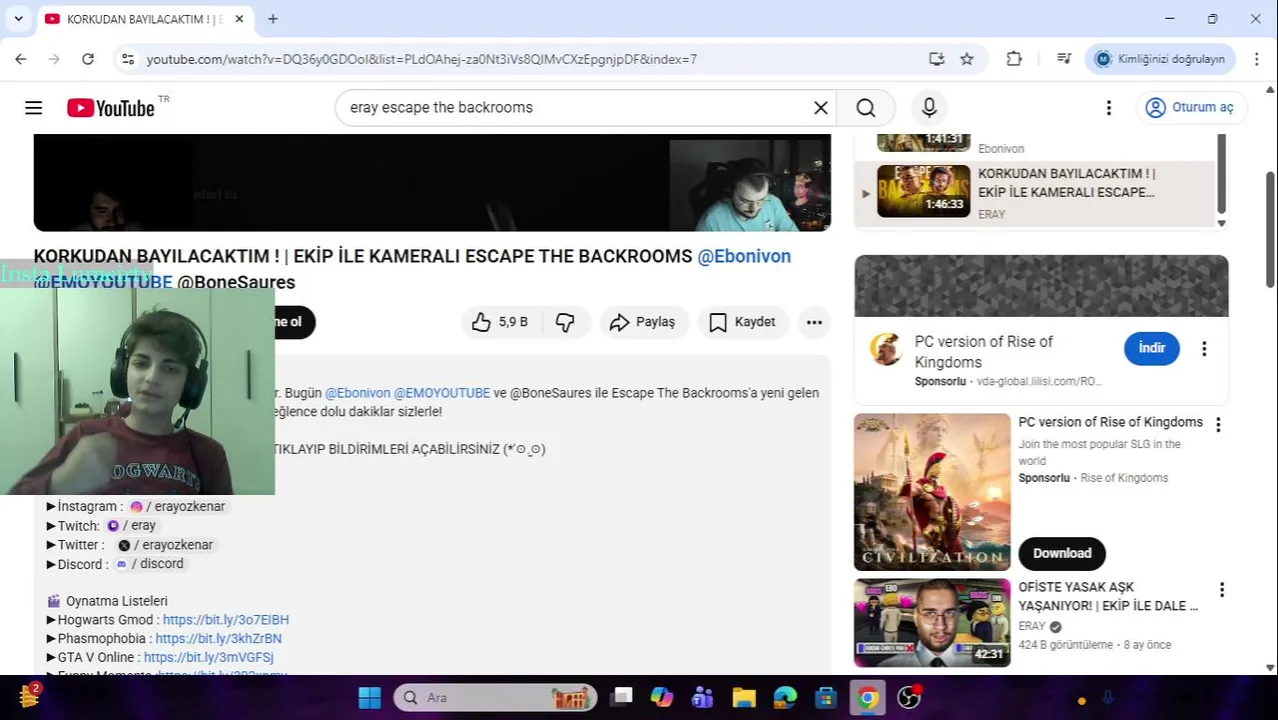Open Microsoft Edge from the taskbar
This screenshot has width=1278, height=720.
tap(785, 698)
